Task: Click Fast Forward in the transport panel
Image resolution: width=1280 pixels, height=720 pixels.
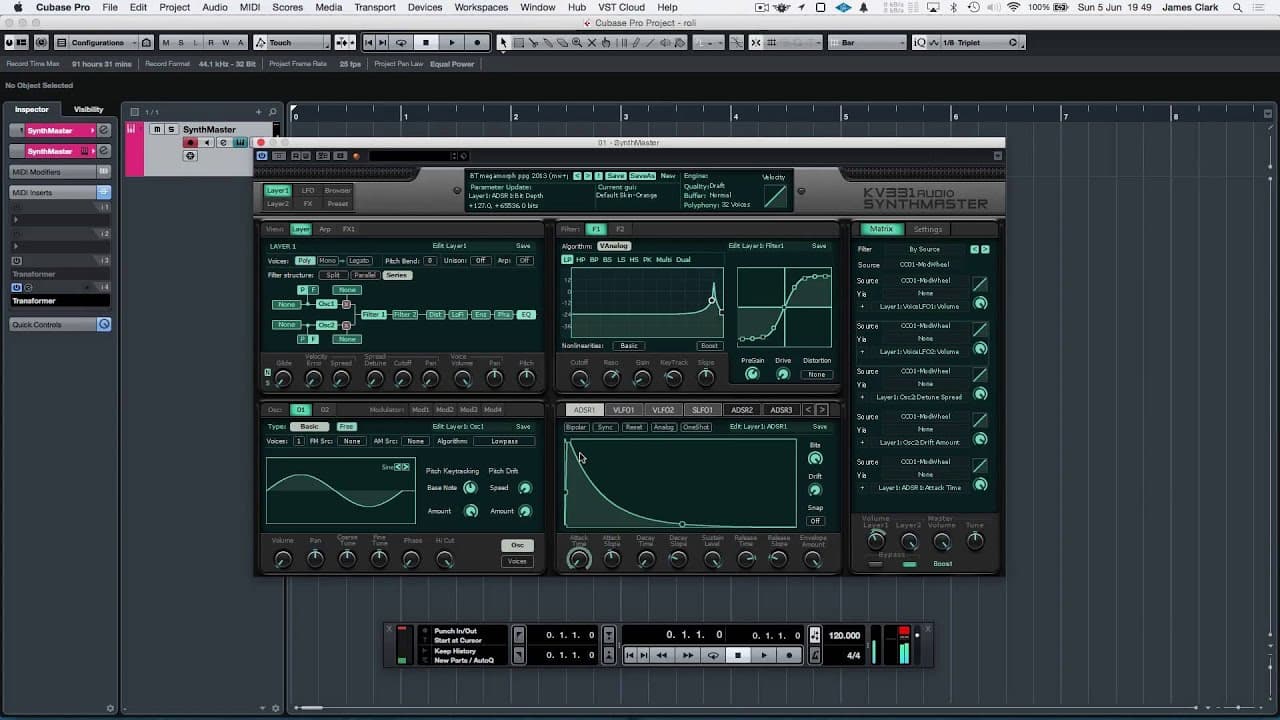Action: coord(687,656)
